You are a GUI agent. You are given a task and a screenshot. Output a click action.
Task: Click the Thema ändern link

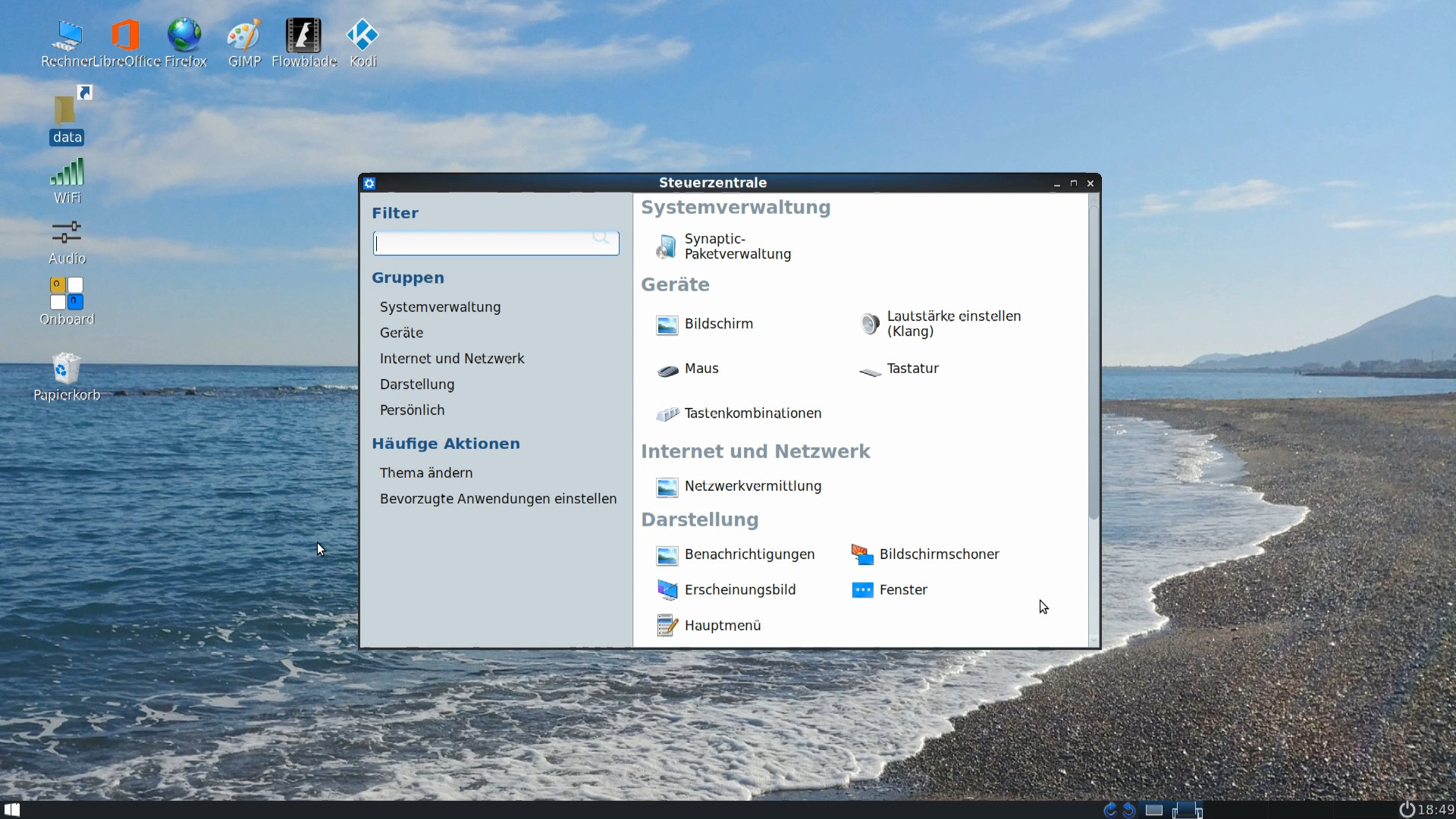(425, 473)
